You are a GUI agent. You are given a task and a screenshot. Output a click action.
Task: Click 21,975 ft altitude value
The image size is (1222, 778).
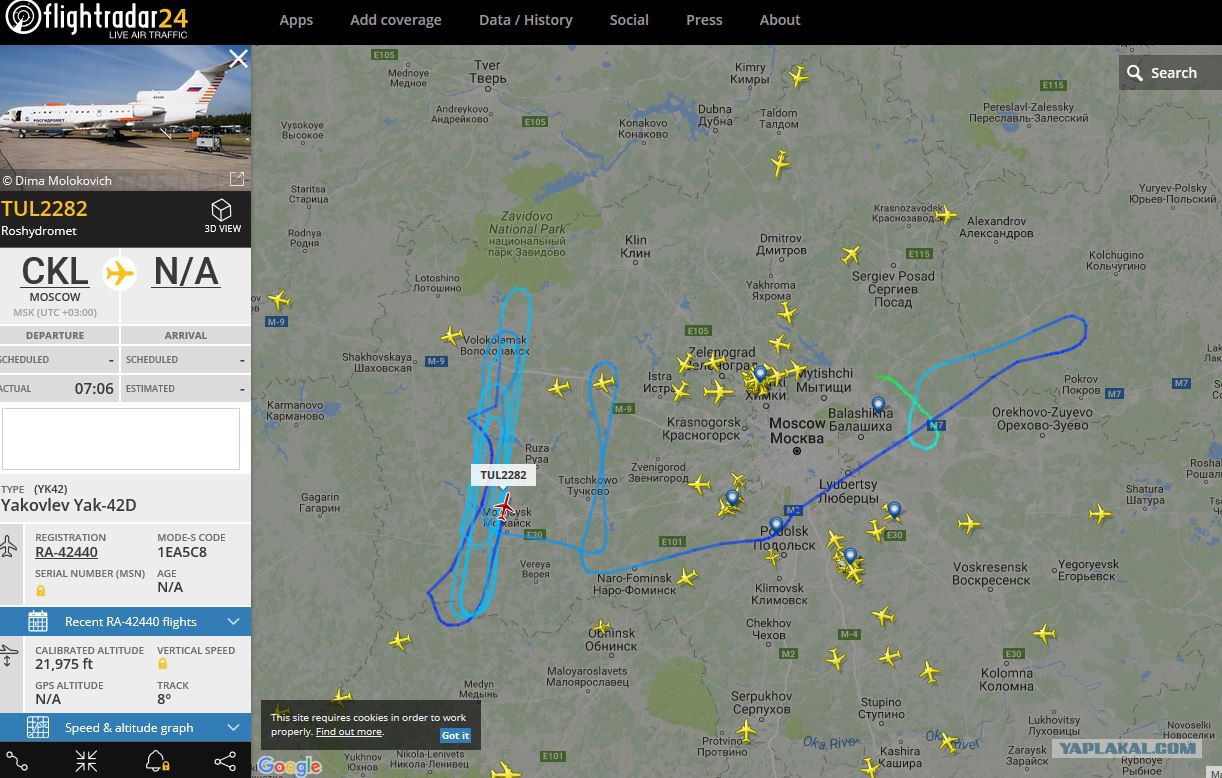coord(64,664)
